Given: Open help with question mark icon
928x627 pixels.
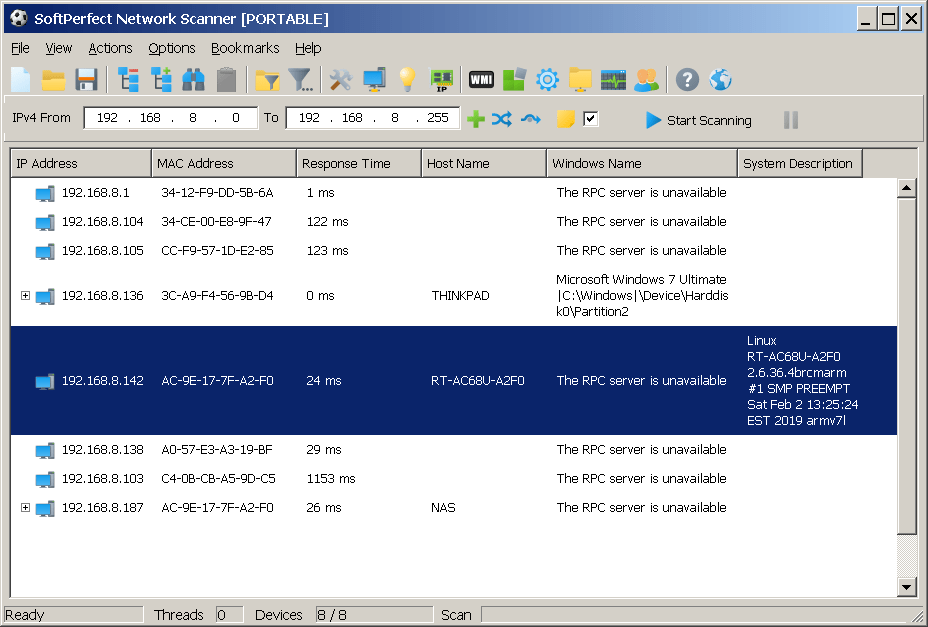Looking at the screenshot, I should click(x=687, y=80).
